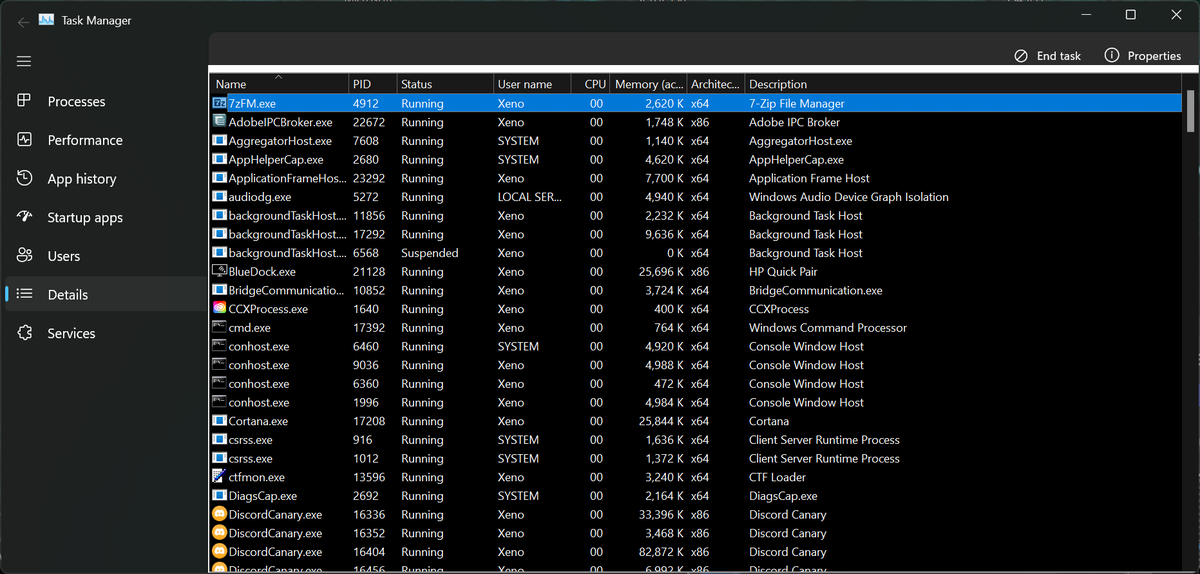Select the App history clock icon
The image size is (1200, 574).
pyautogui.click(x=25, y=178)
